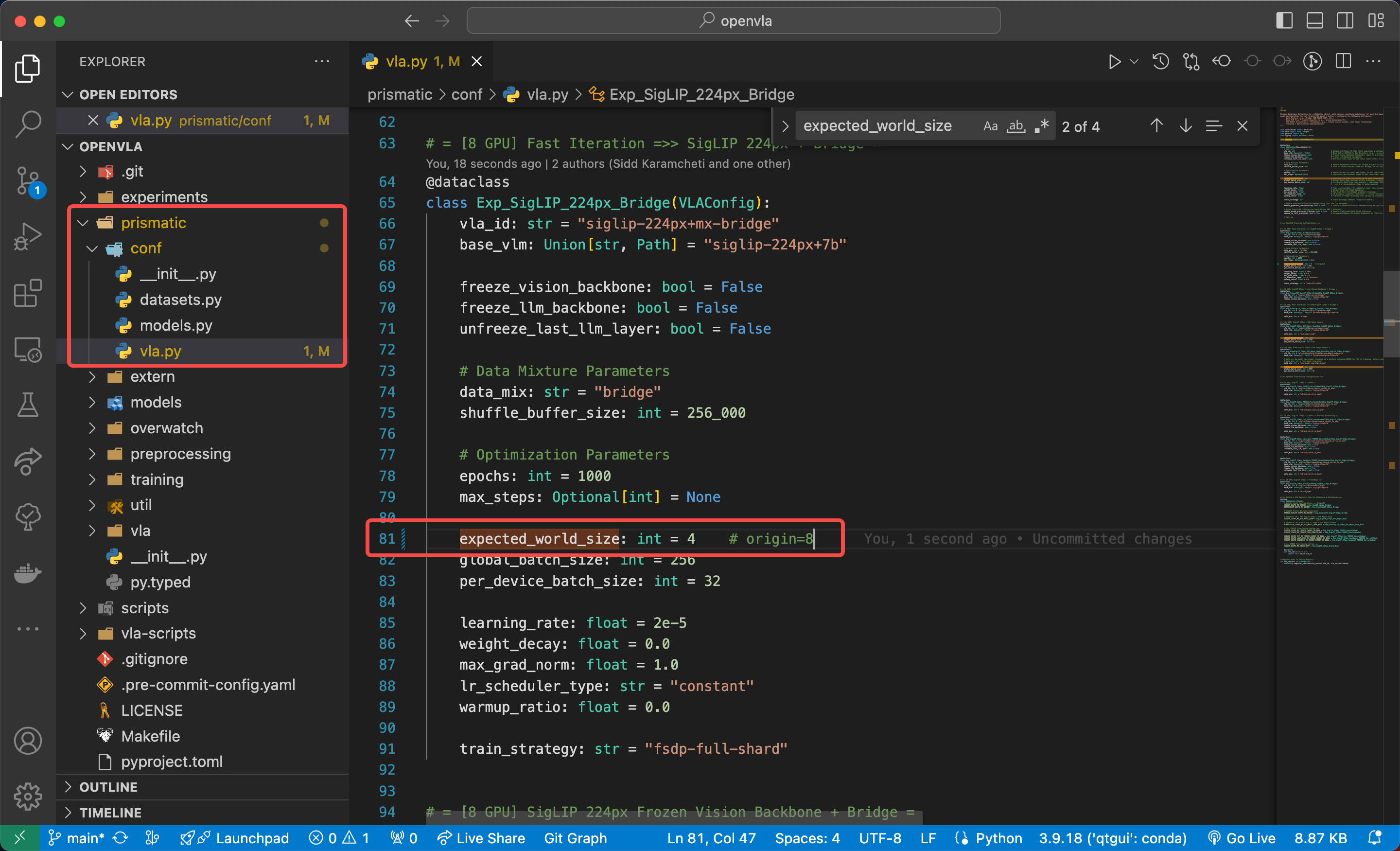The height and width of the screenshot is (851, 1400).
Task: Open datasets.py in the explorer tree
Action: pyautogui.click(x=180, y=300)
